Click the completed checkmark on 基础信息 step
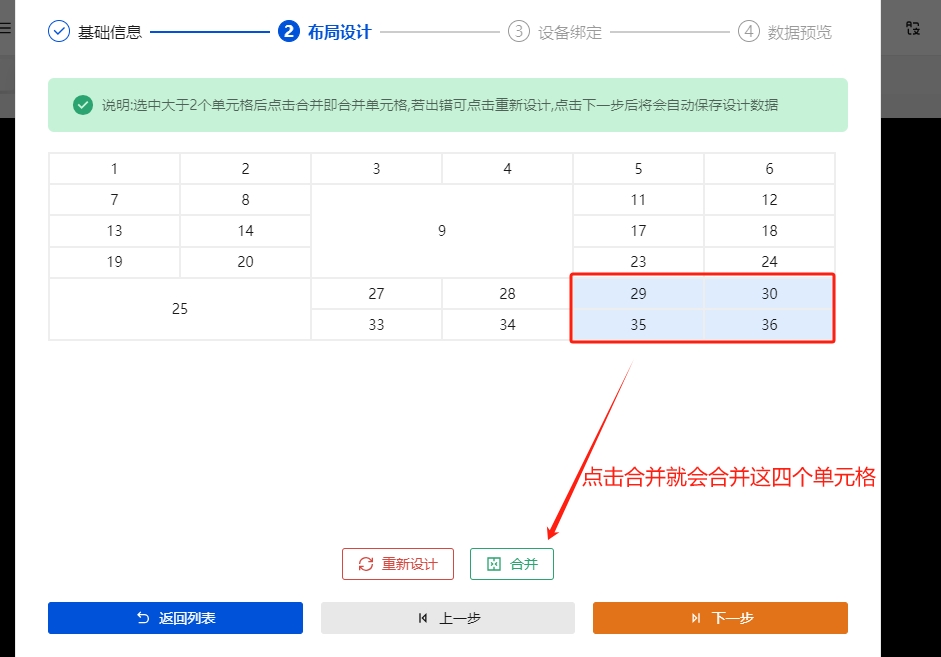This screenshot has height=657, width=941. click(58, 32)
